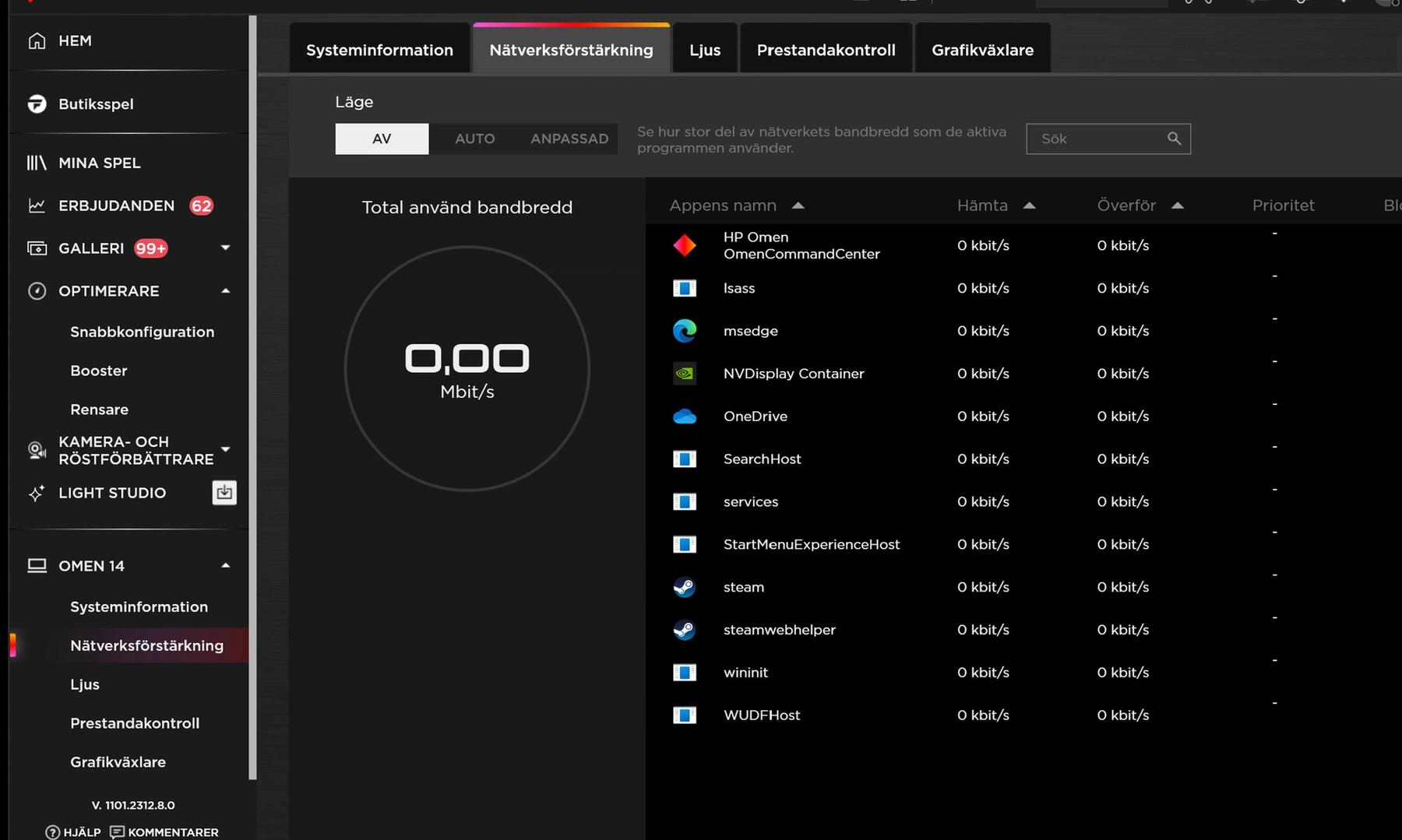
Task: Click the Sök search field
Action: (x=1108, y=139)
